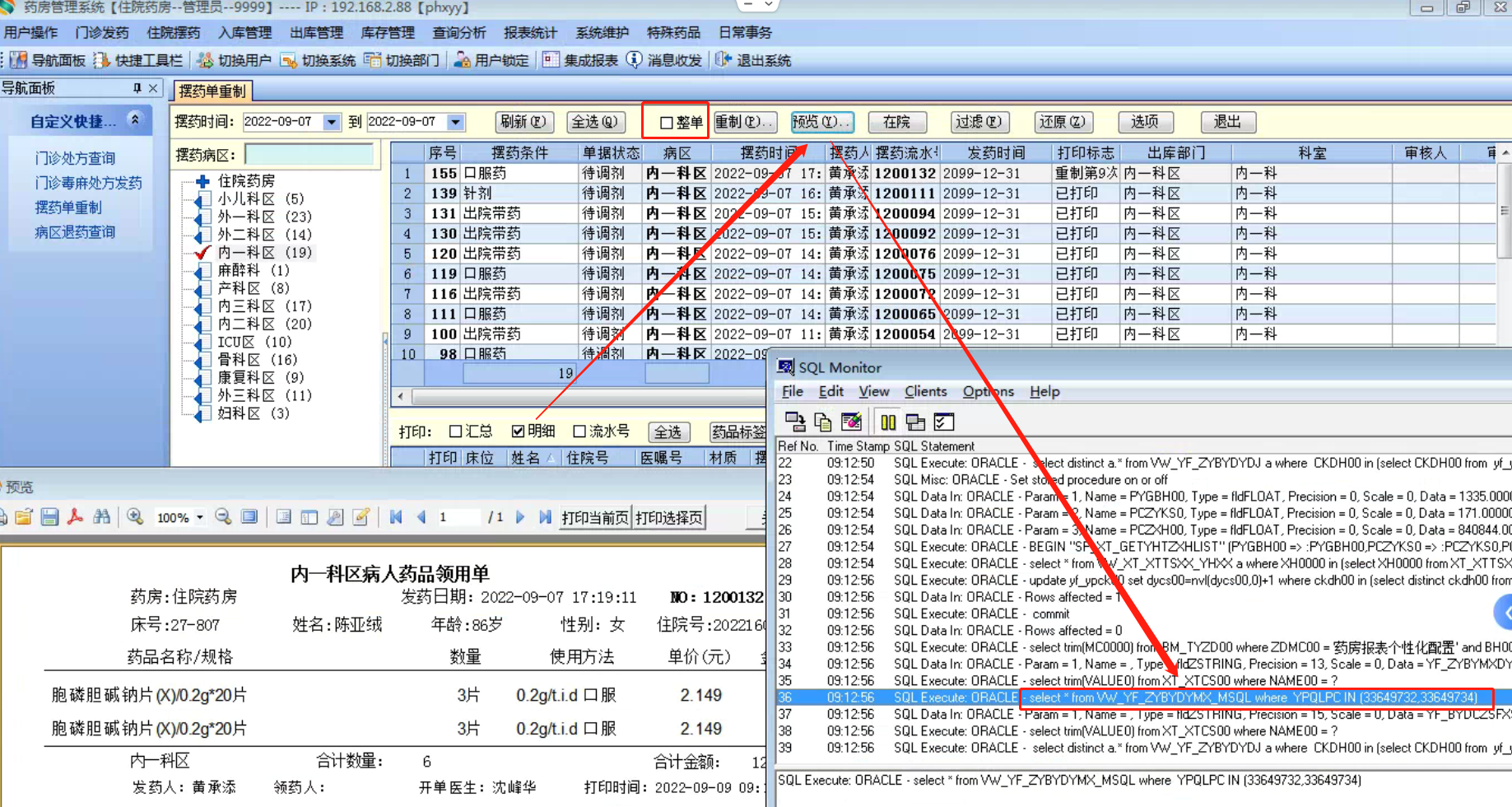Pause SQL Monitor tracing
The height and width of the screenshot is (807, 1512).
point(888,422)
